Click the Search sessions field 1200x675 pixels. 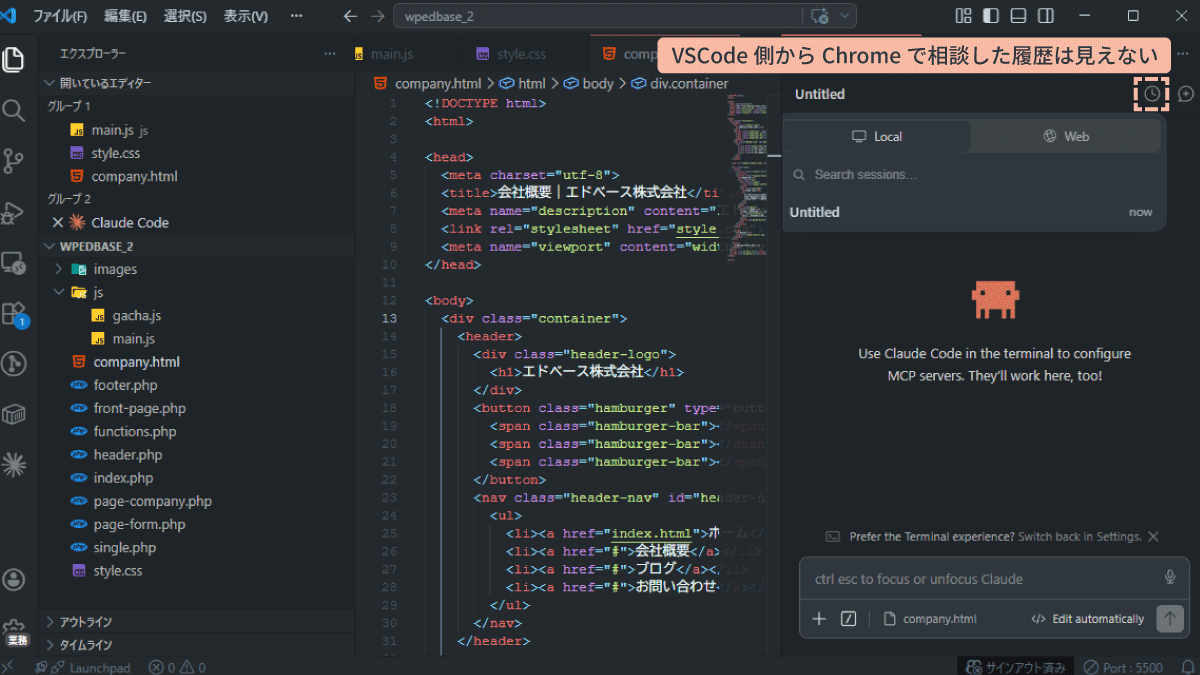pyautogui.click(x=974, y=174)
